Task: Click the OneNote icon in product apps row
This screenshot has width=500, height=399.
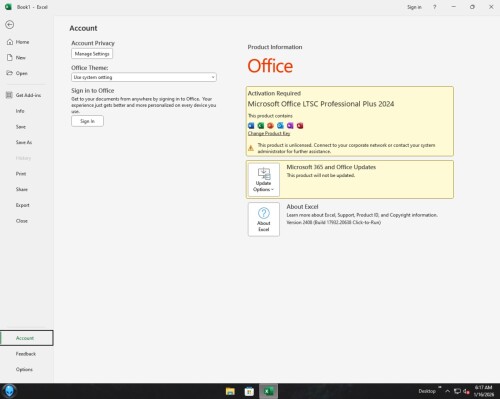Action: point(290,126)
